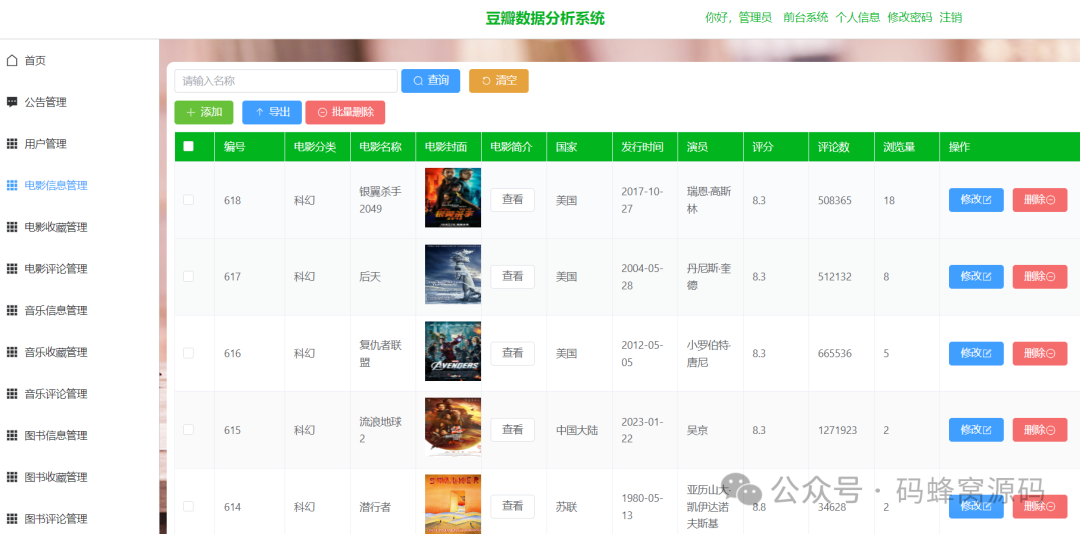1080x534 pixels.
Task: Click the minus icon in row 615's 删除 button
Action: [1050, 430]
